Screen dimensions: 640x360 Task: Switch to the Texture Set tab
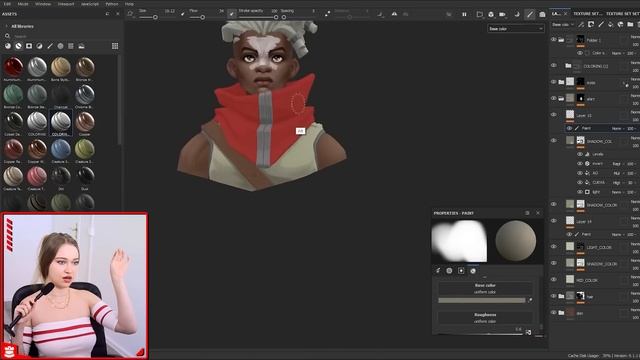click(587, 13)
